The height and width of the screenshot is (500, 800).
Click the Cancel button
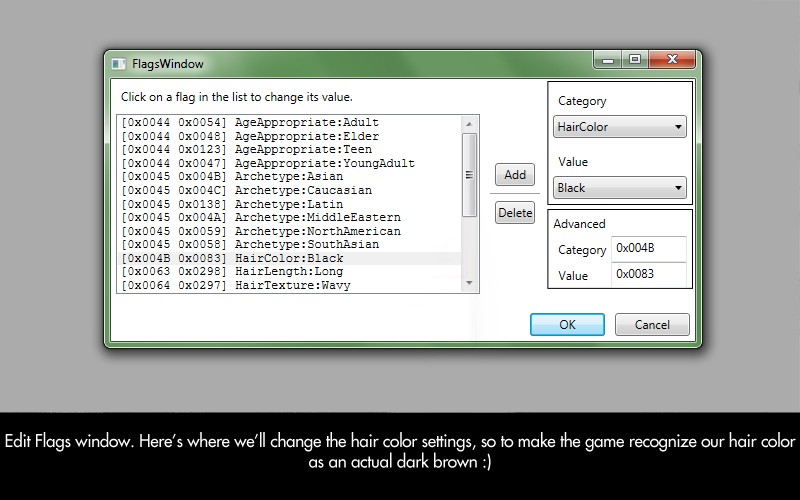click(x=652, y=324)
